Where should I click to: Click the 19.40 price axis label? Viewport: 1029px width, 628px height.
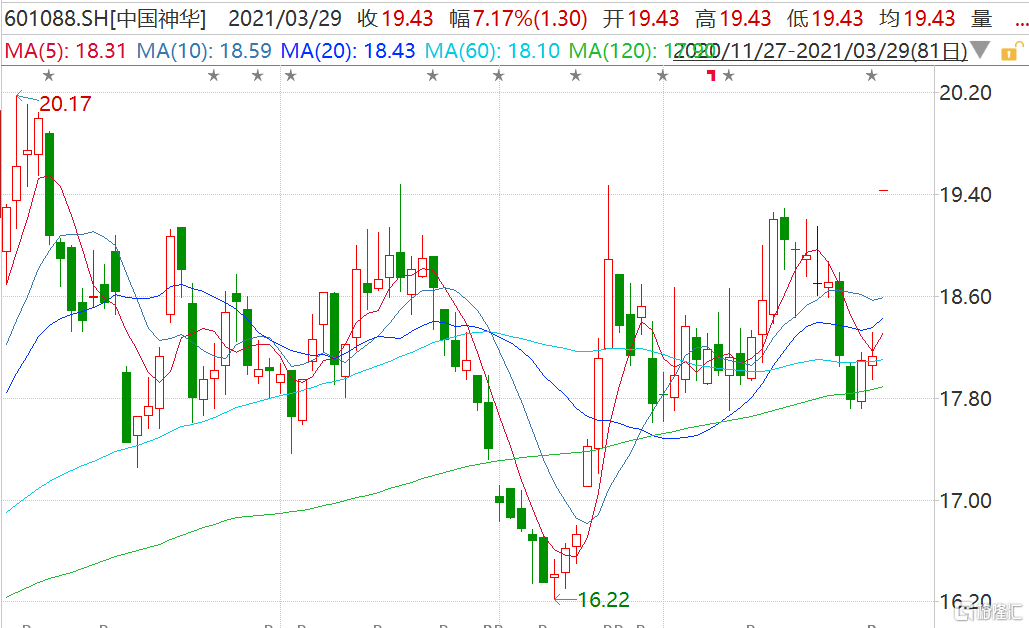click(x=966, y=195)
